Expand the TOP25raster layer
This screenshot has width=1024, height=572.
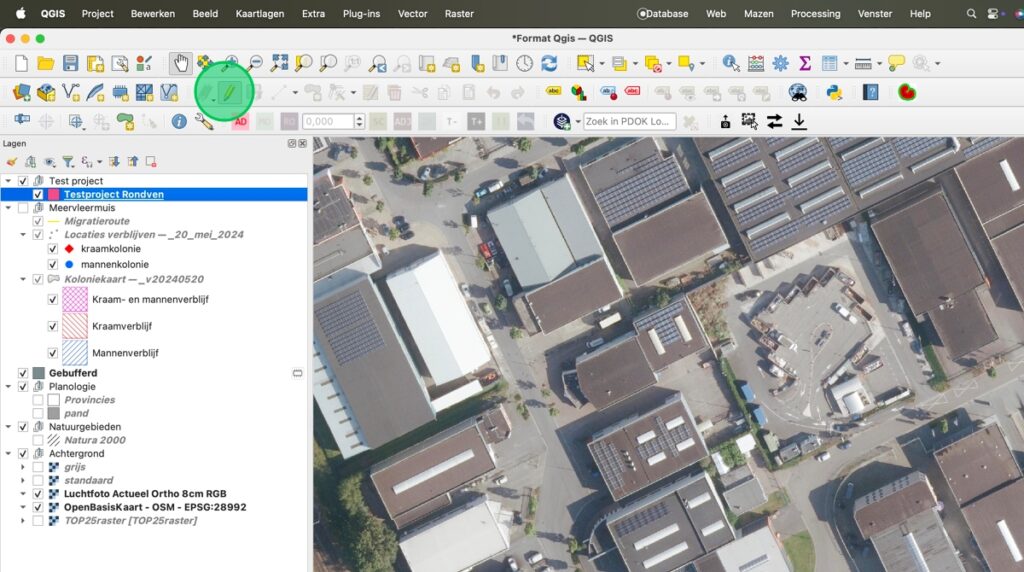coord(23,521)
